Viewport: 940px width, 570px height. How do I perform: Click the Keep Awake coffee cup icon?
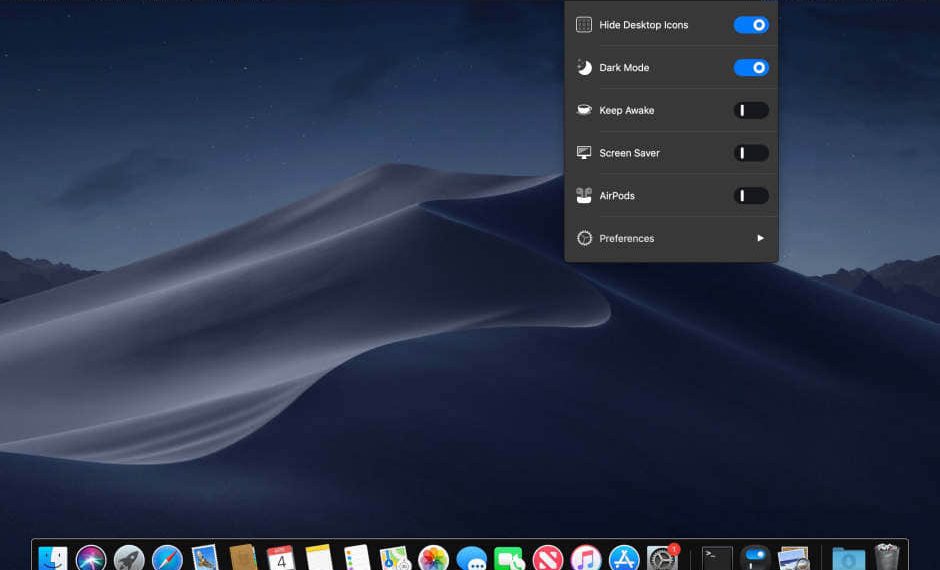[x=584, y=110]
